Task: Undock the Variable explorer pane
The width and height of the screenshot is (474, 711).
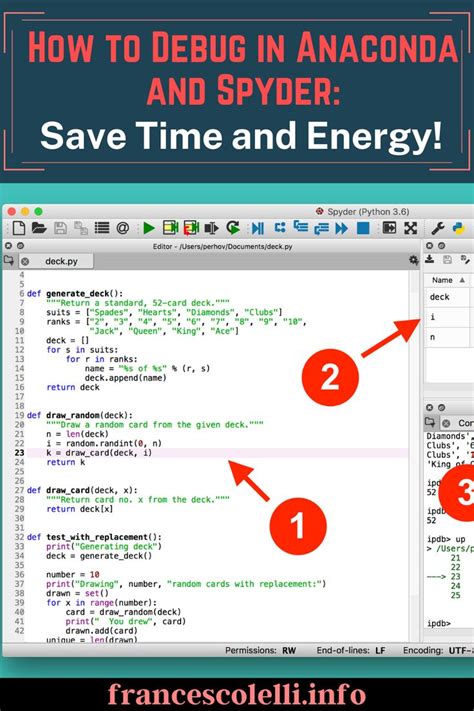Action: click(441, 246)
